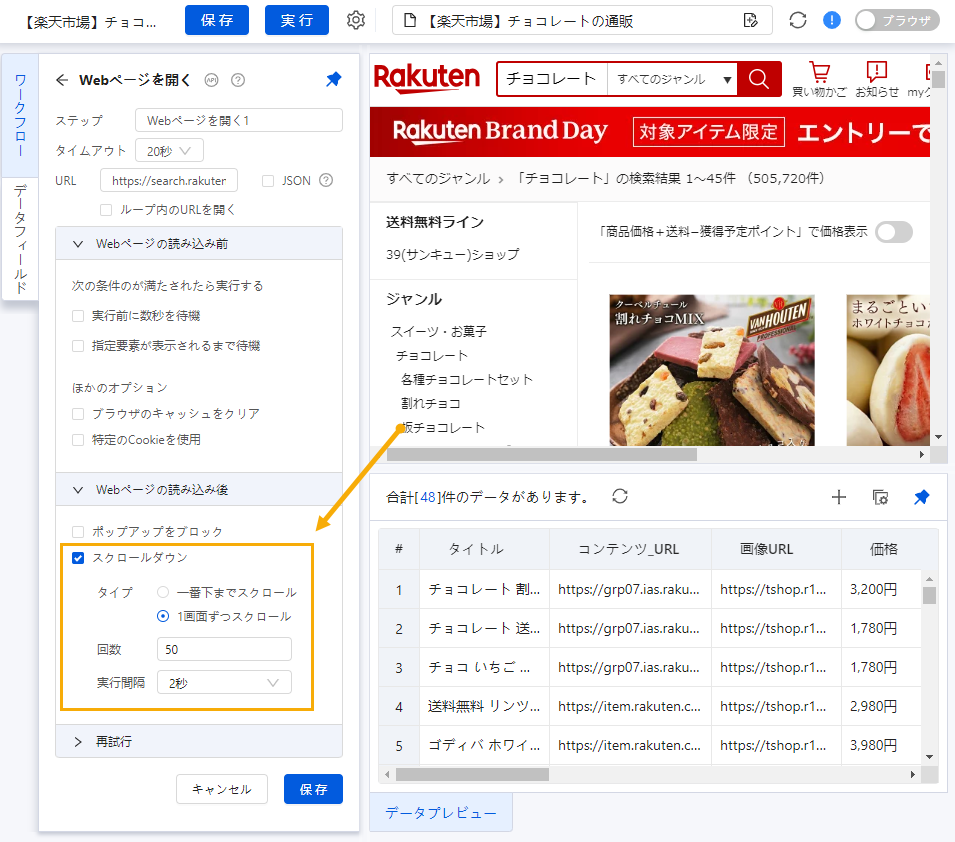Select 一番下までスクロール radio option
This screenshot has width=955, height=842.
[x=163, y=592]
